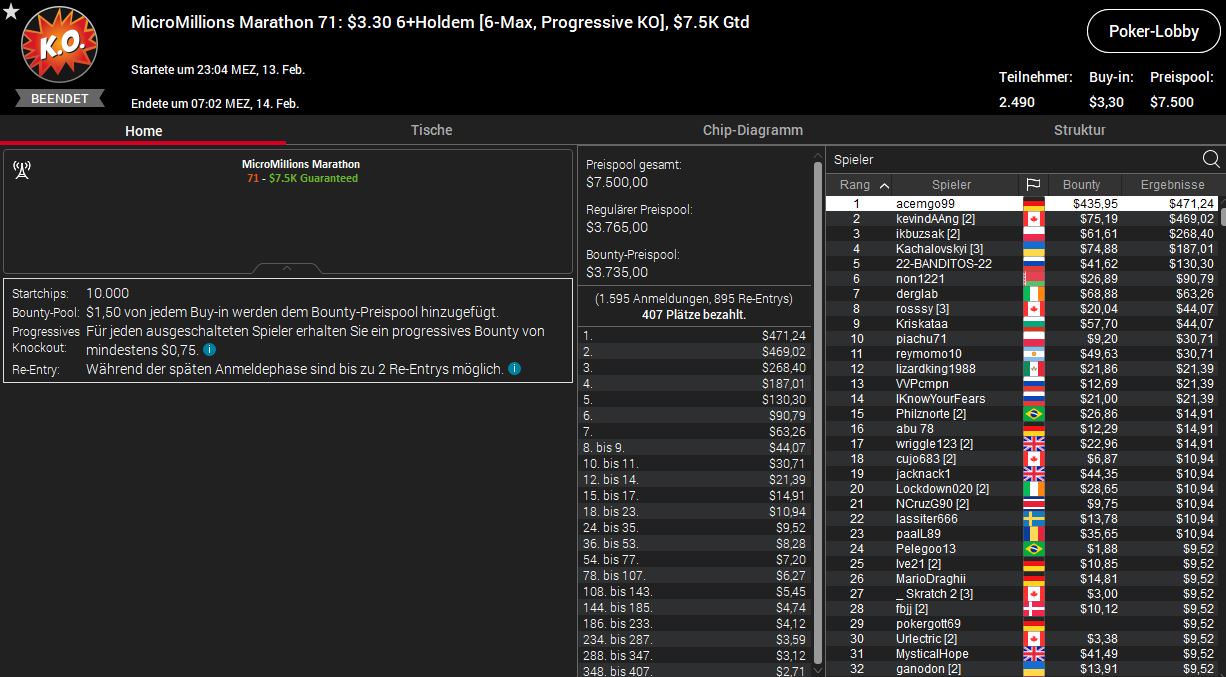Switch to the Tische tab

pos(431,130)
